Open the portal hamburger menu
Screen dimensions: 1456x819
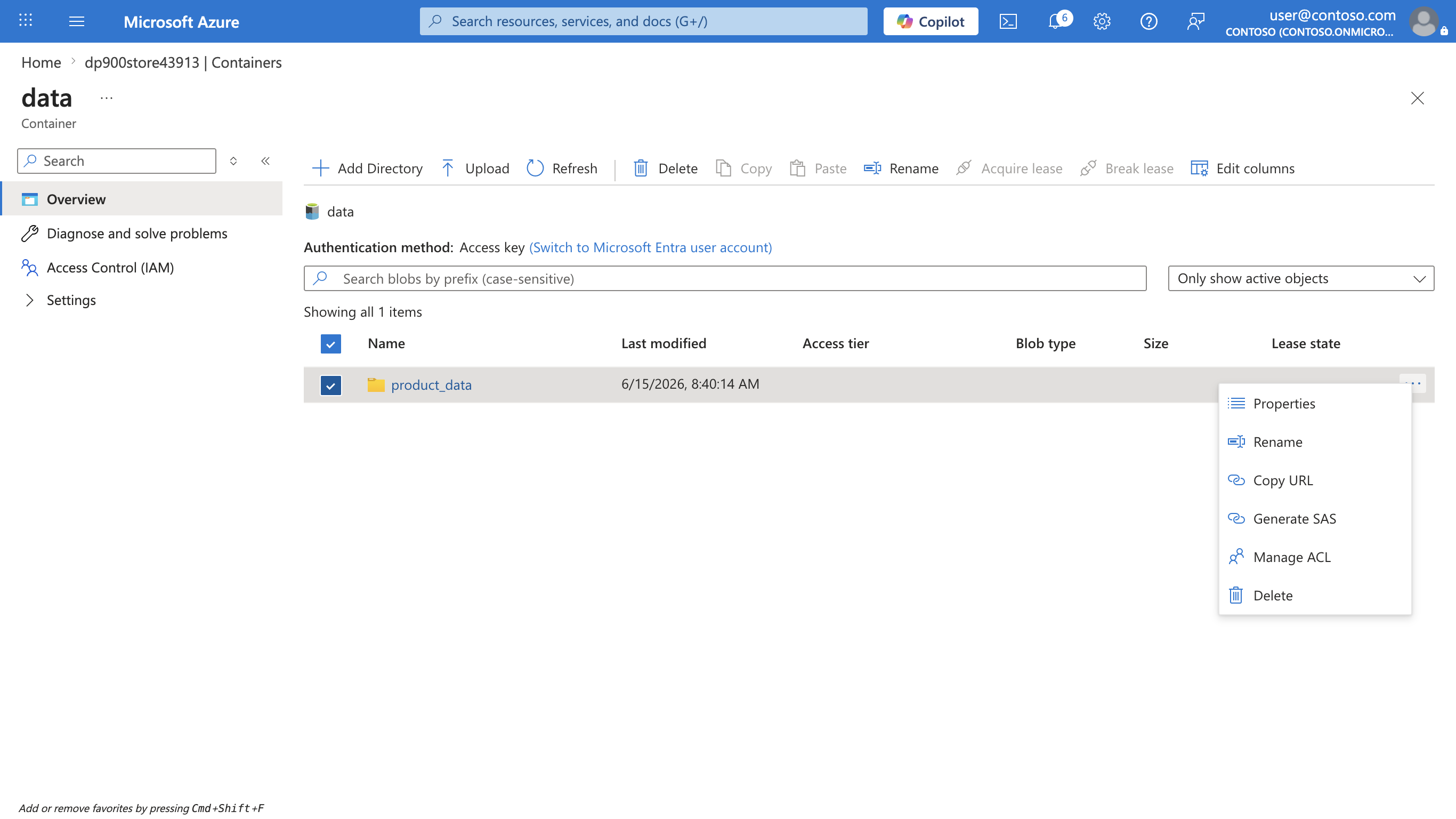pyautogui.click(x=76, y=21)
